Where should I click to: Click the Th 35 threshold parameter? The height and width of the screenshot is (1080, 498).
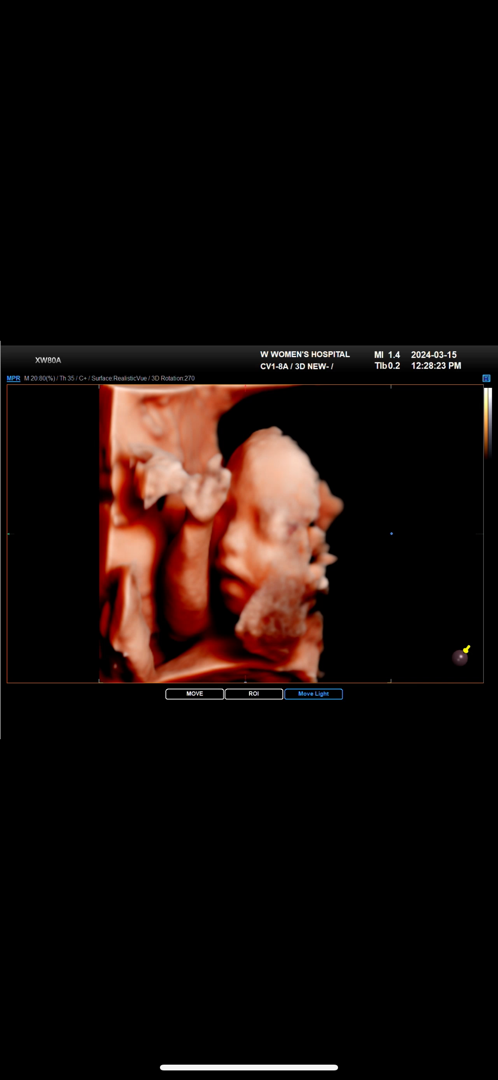point(67,378)
